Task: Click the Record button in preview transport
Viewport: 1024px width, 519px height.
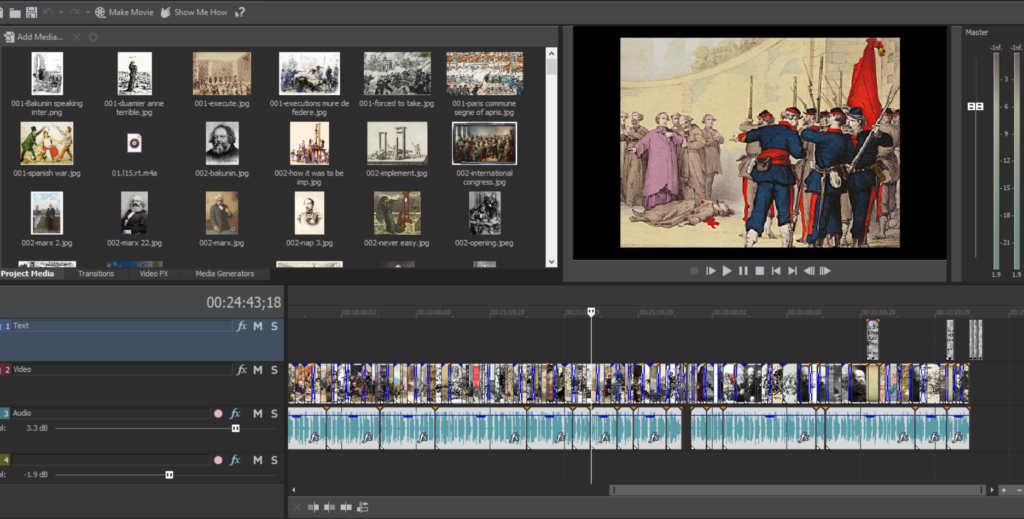Action: [x=694, y=271]
